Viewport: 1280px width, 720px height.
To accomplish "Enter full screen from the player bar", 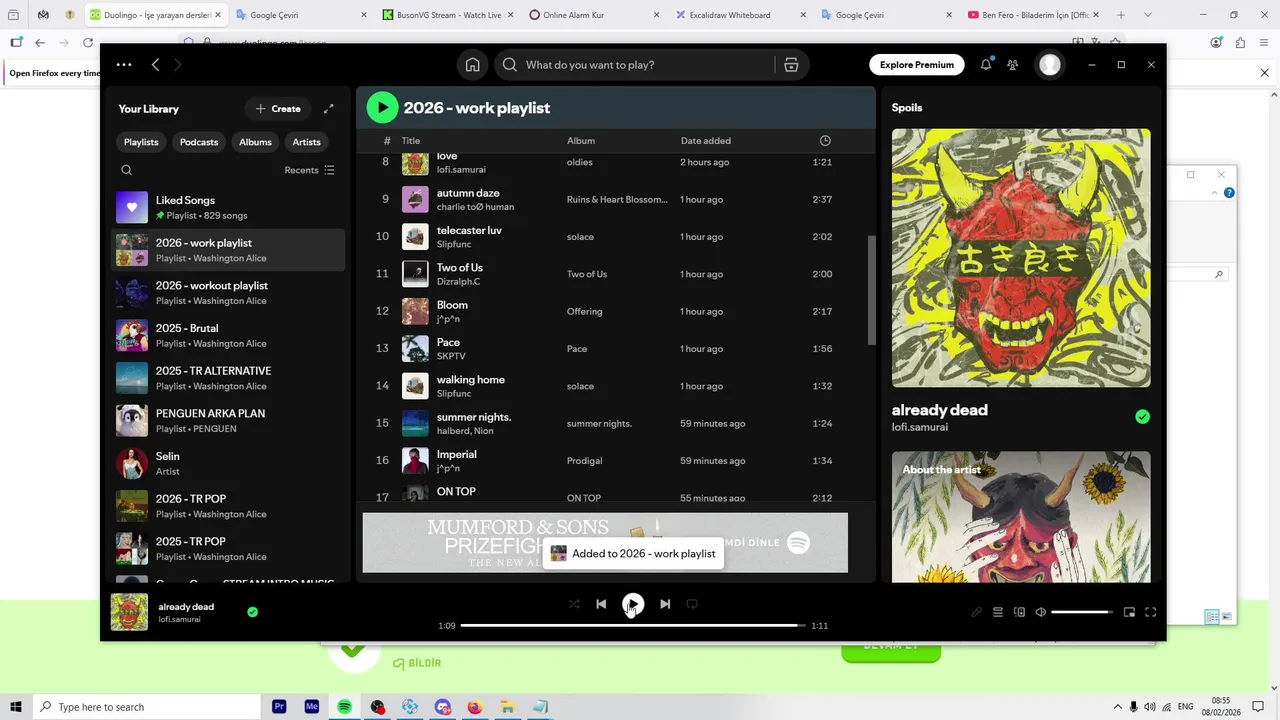I will click(1151, 613).
